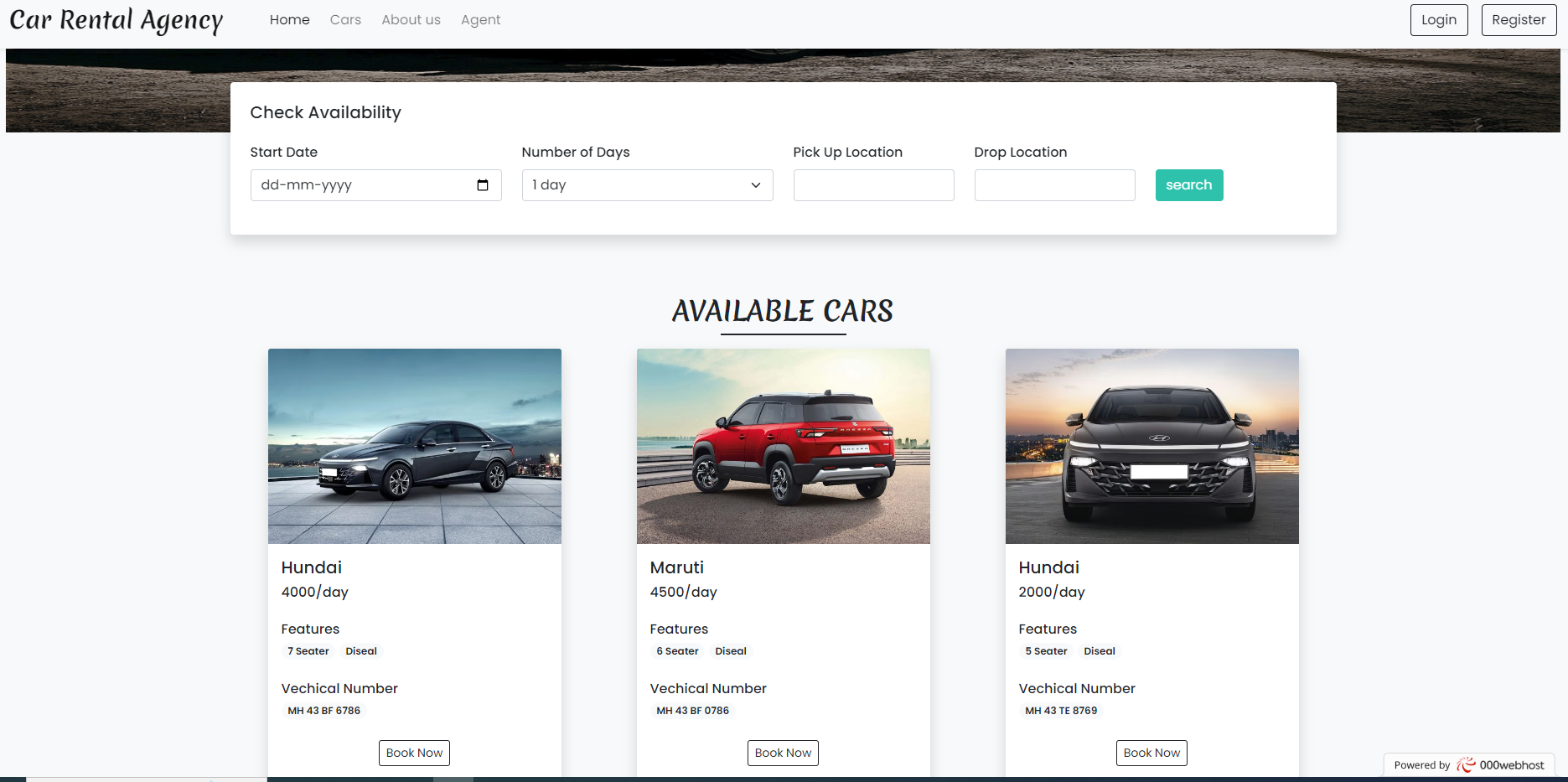
Task: Focus the Start Date input field
Action: pyautogui.click(x=360, y=185)
